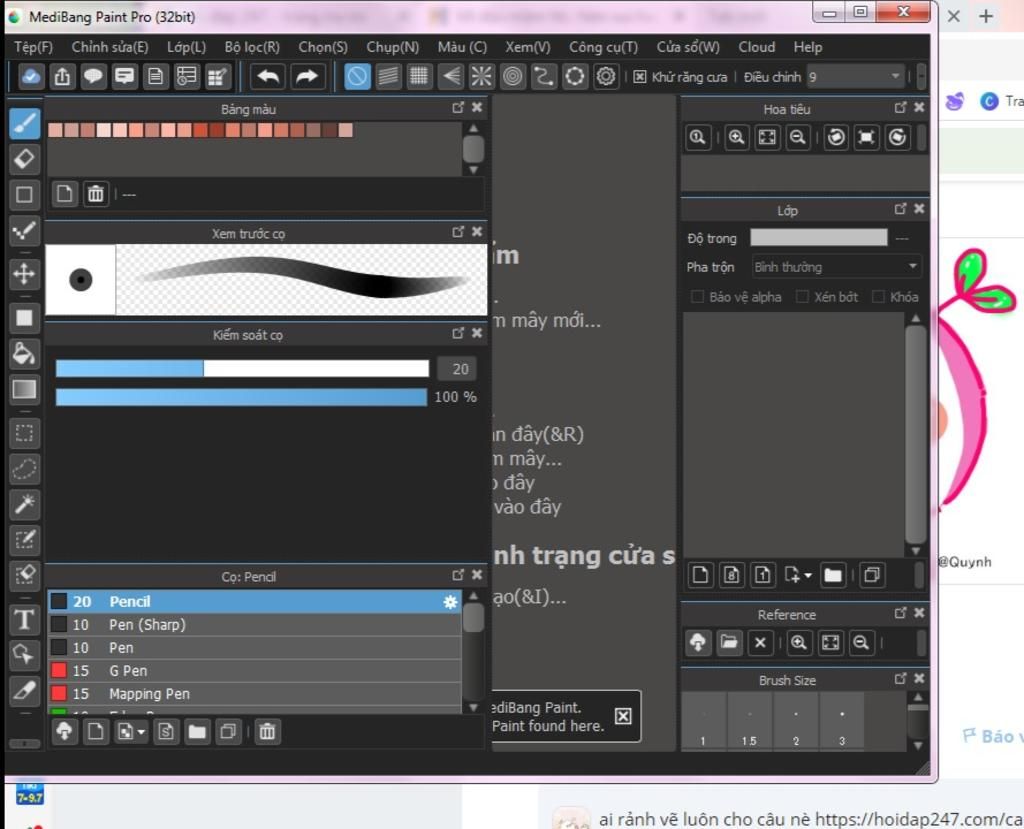Select the Move tool
1024x829 pixels.
click(25, 274)
